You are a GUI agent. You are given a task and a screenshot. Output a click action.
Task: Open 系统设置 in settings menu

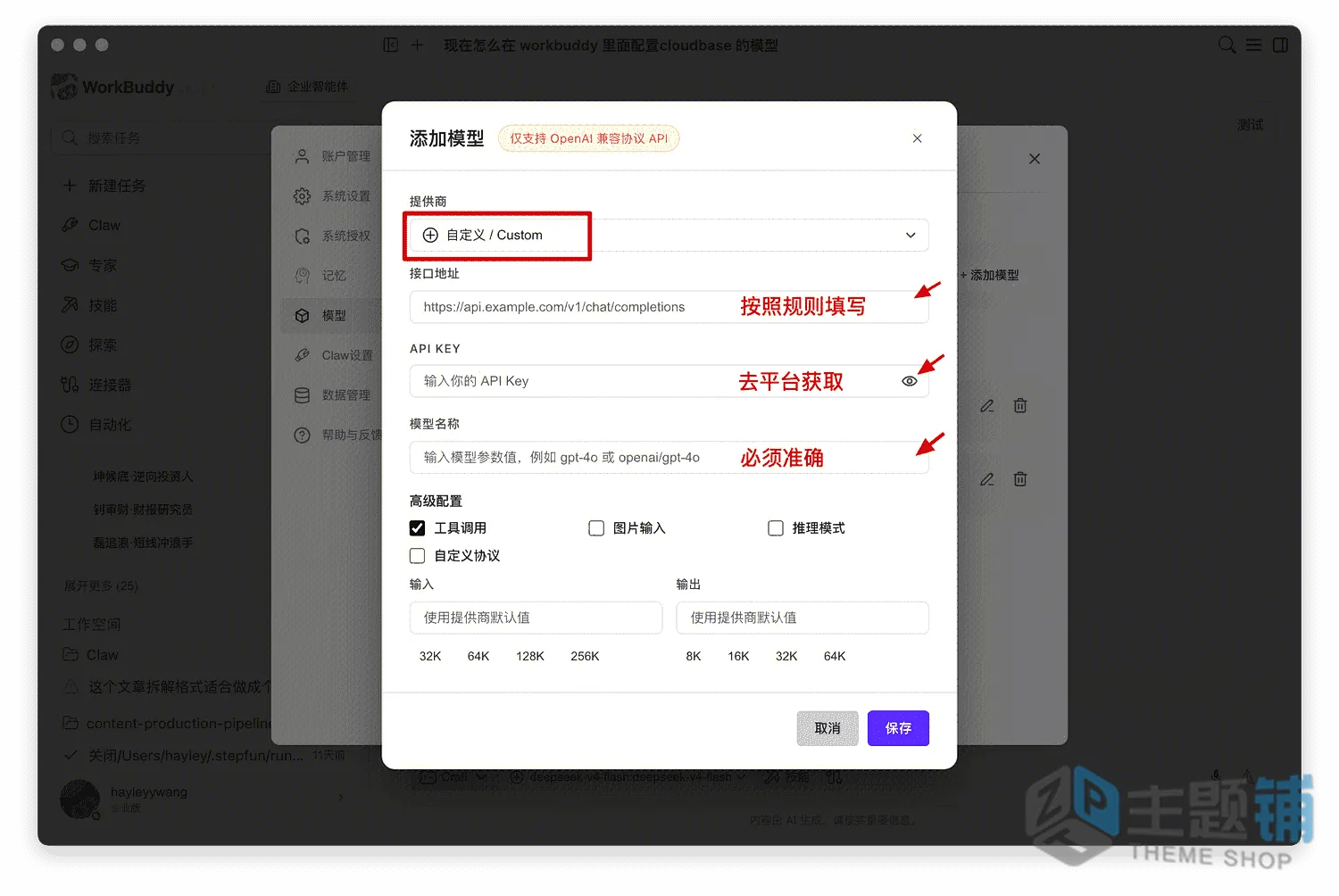pyautogui.click(x=332, y=196)
